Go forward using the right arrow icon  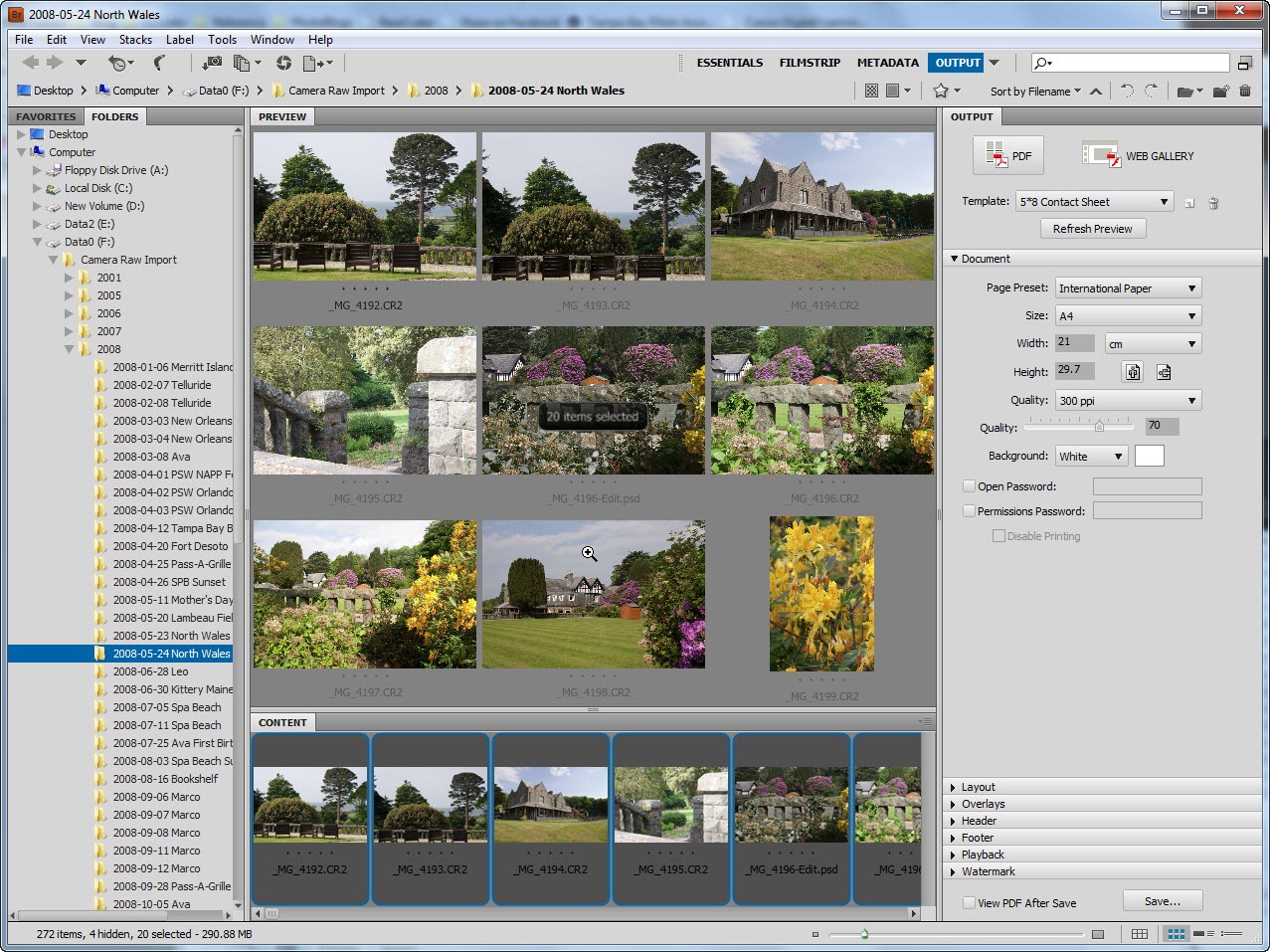(x=56, y=63)
